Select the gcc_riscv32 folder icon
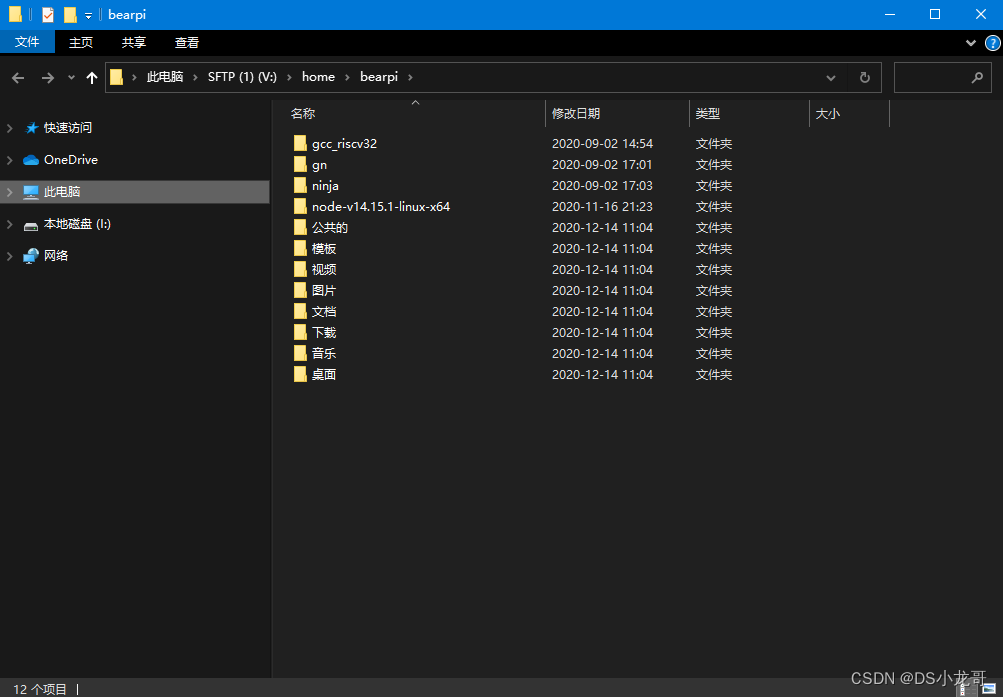 click(x=300, y=143)
